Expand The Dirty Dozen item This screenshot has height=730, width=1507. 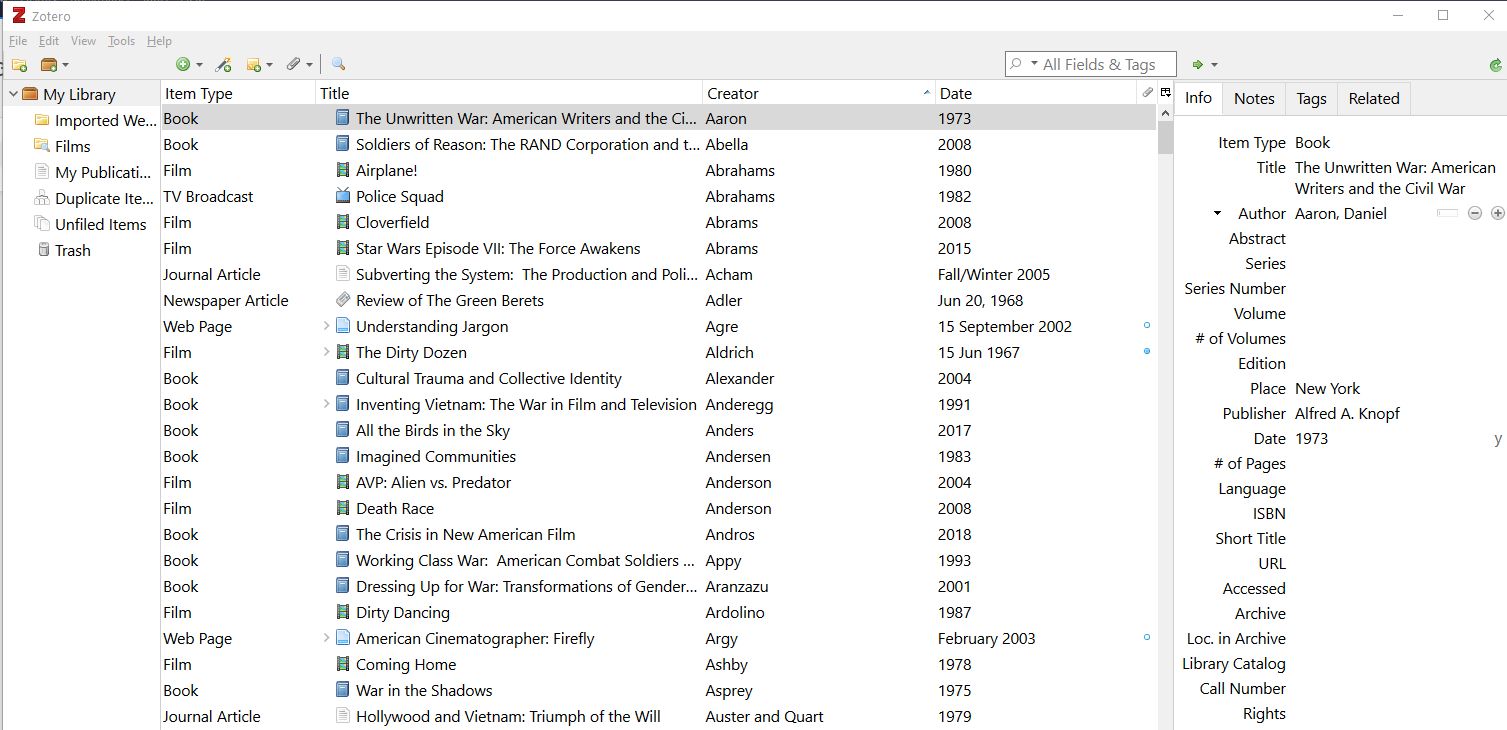(326, 352)
